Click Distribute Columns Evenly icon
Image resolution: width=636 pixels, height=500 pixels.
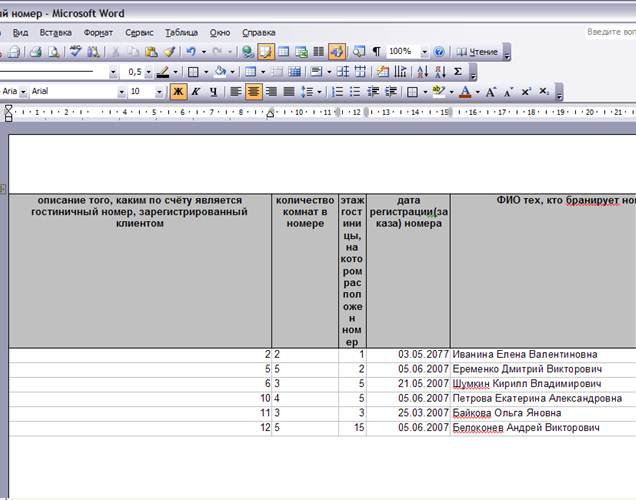tap(360, 72)
